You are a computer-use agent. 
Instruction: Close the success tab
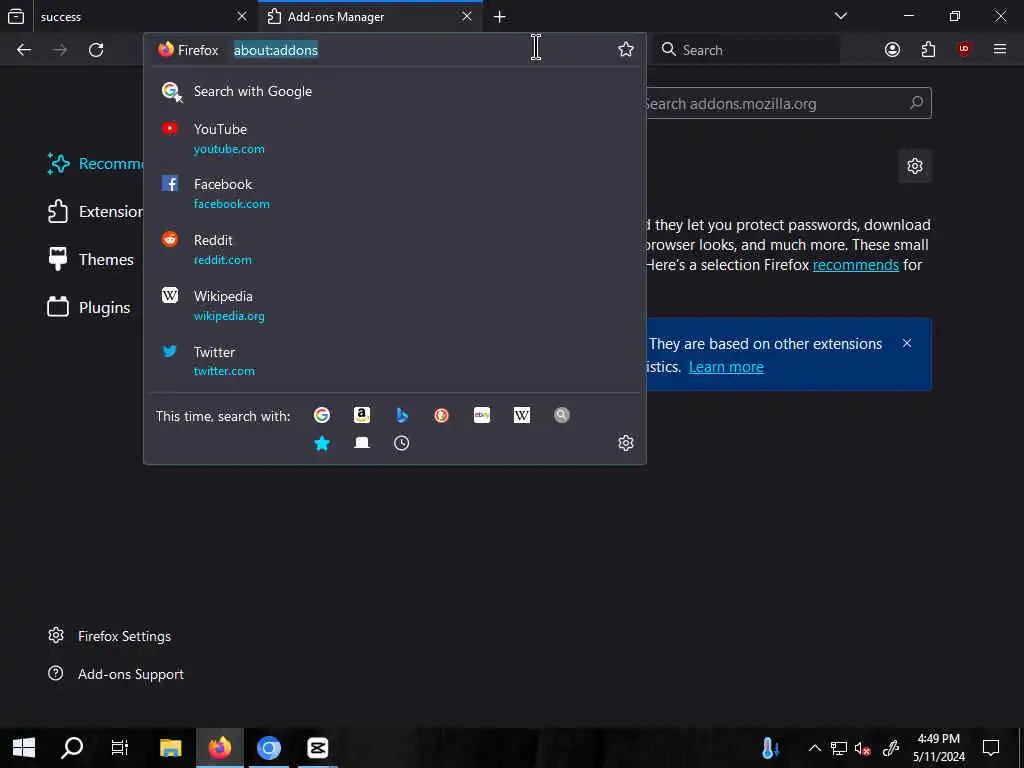(x=242, y=16)
